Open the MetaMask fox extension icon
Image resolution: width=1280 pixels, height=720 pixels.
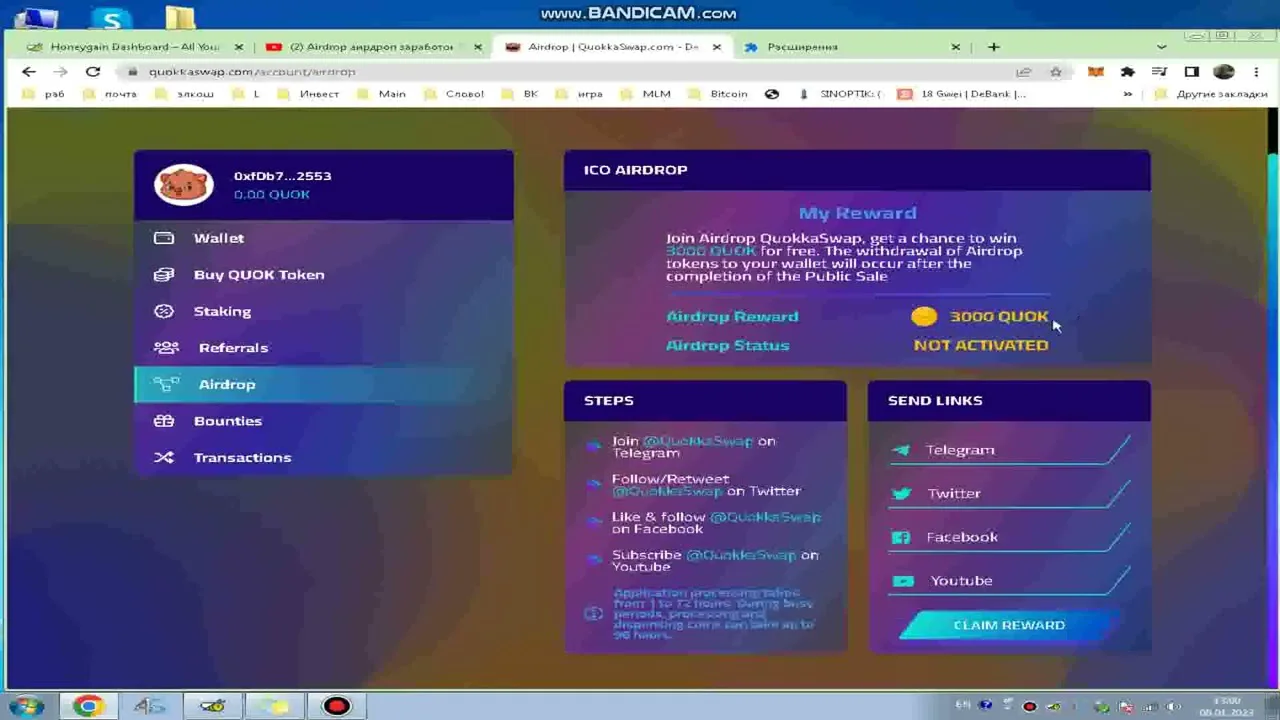1096,72
